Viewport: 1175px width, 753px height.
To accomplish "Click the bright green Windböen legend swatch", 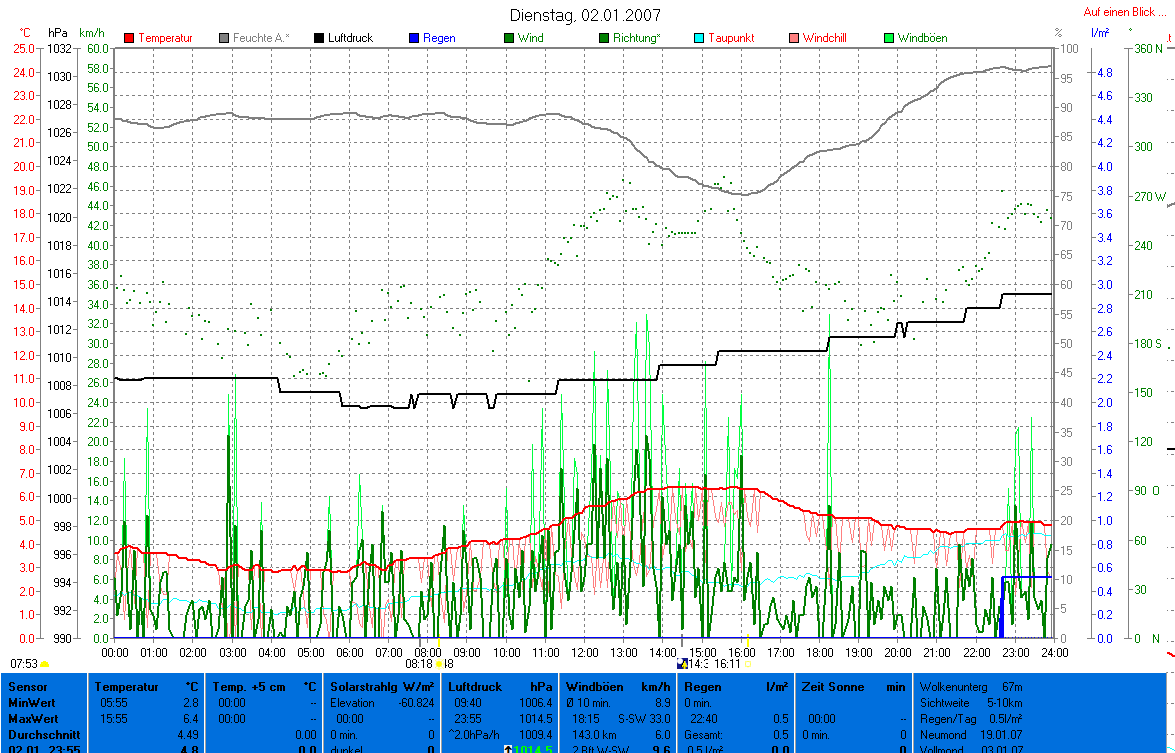I will coord(890,38).
